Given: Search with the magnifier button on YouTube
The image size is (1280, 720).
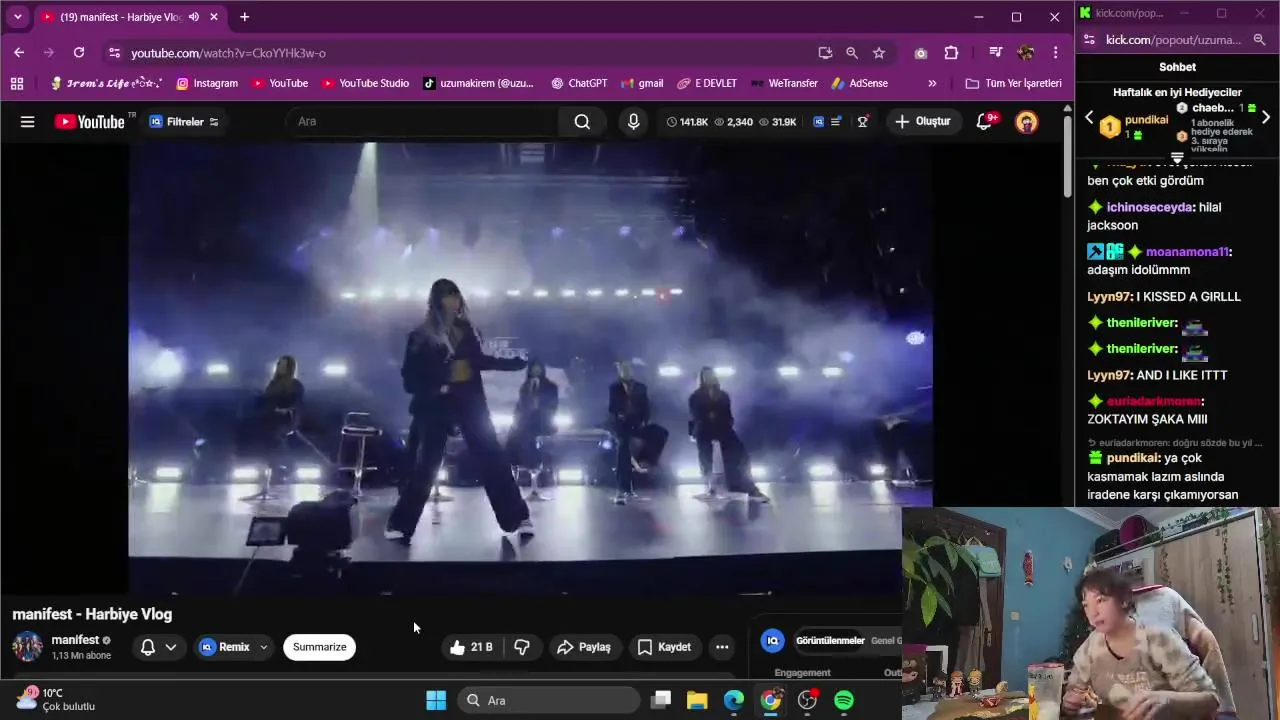Looking at the screenshot, I should click(582, 122).
